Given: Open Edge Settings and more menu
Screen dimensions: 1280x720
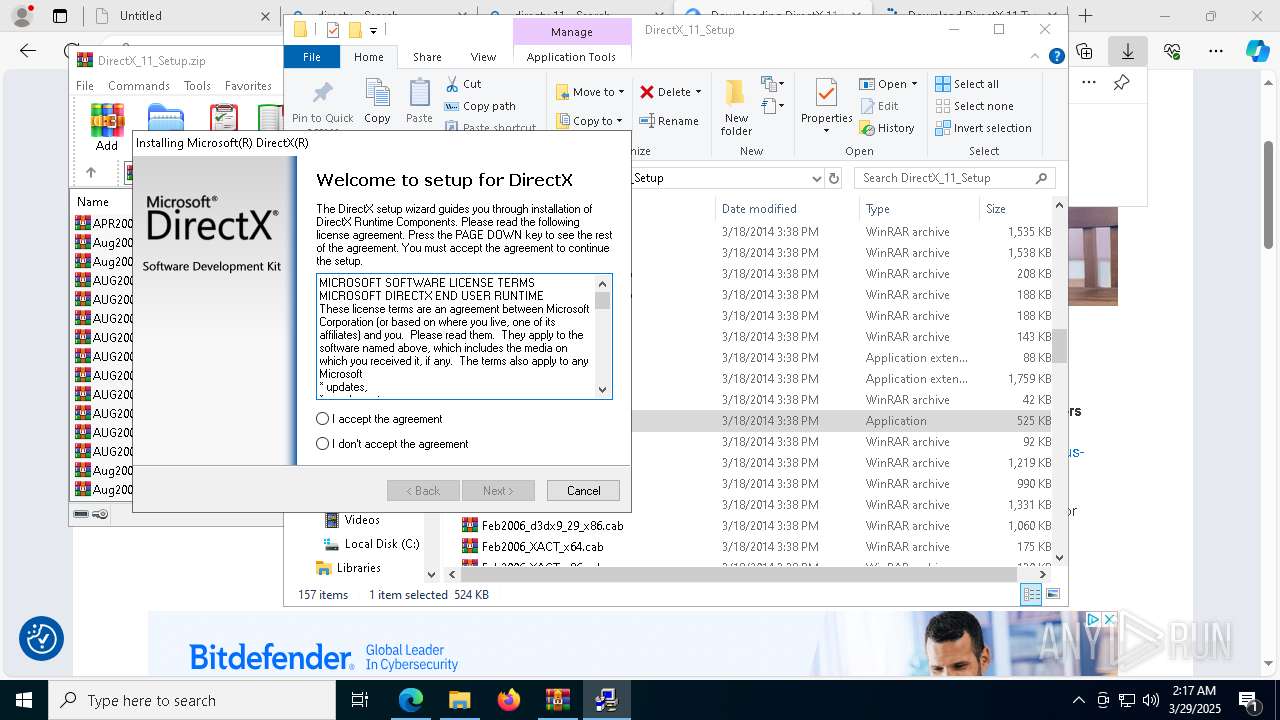Looking at the screenshot, I should tap(1216, 51).
